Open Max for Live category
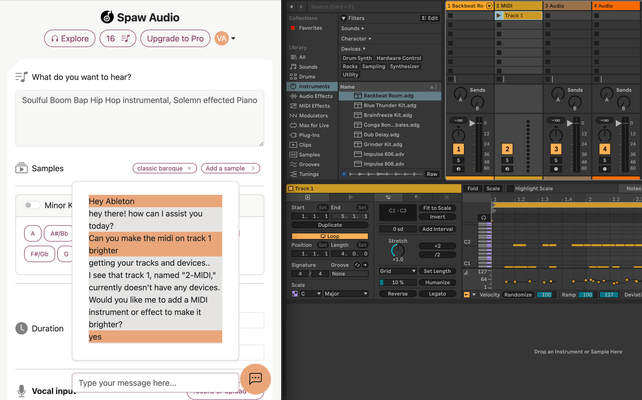This screenshot has height=400, width=642. pyautogui.click(x=315, y=124)
